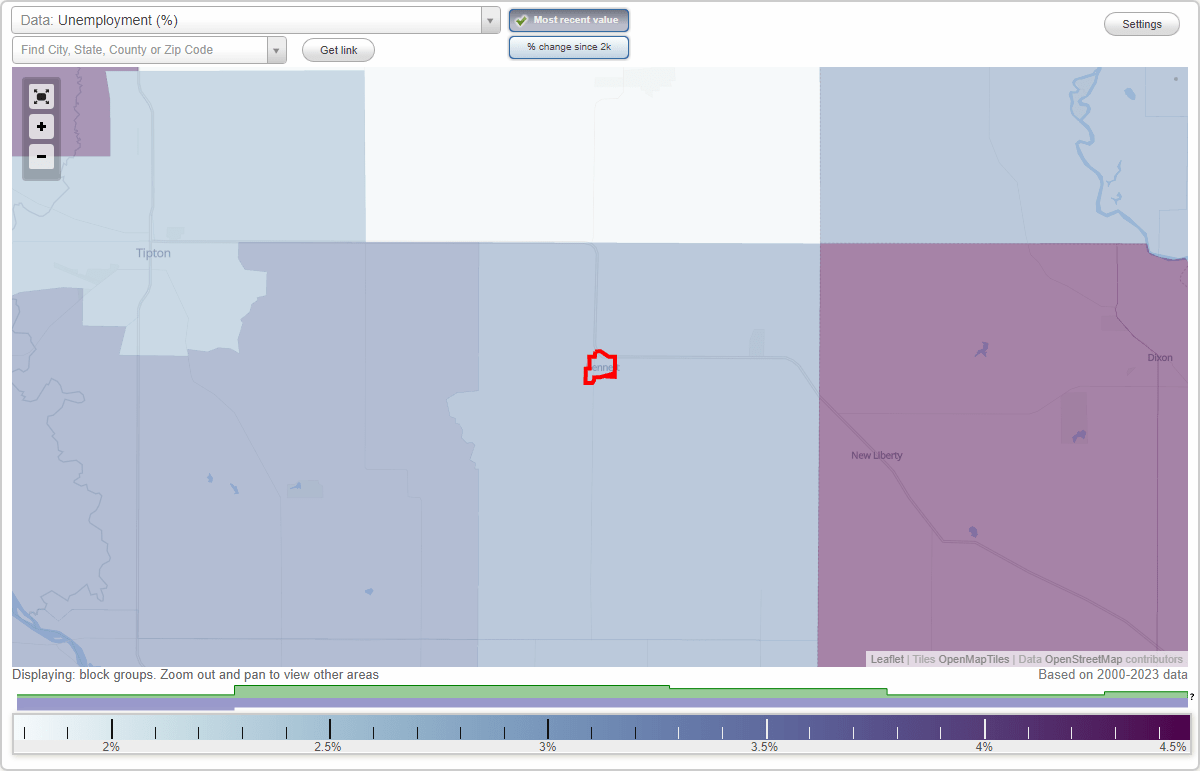Select the red-outlined area on the map
This screenshot has width=1200, height=771.
coord(600,368)
